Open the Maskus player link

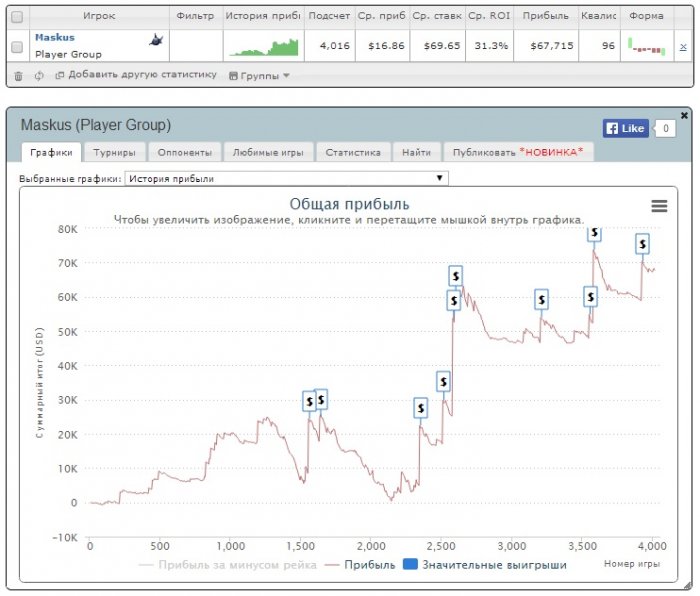click(x=55, y=38)
